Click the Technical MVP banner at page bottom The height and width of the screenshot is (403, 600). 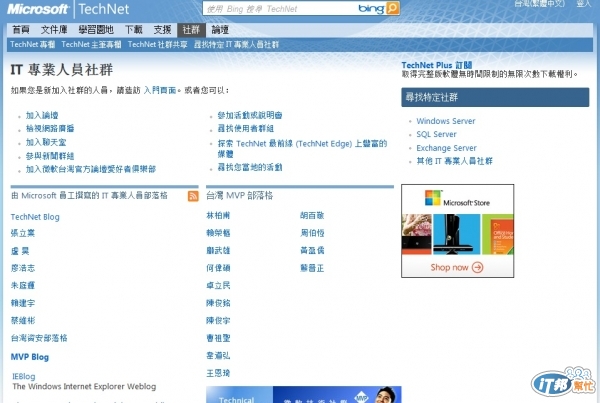pyautogui.click(x=303, y=395)
